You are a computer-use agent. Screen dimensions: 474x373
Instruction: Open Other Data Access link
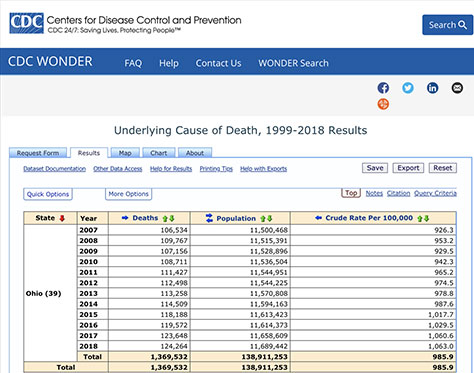118,169
